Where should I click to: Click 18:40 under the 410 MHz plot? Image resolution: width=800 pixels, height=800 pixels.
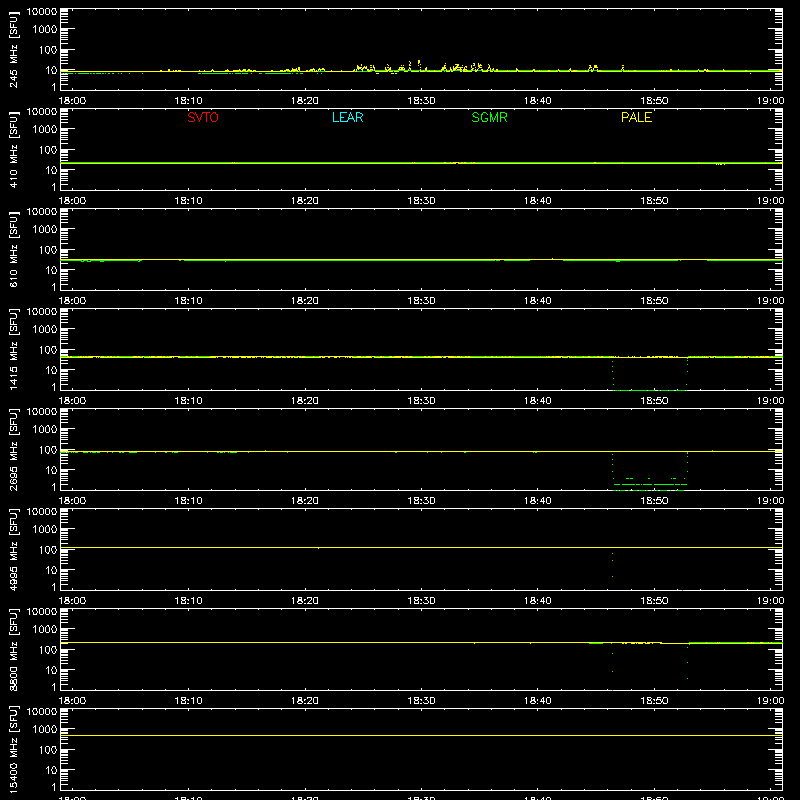pos(538,201)
